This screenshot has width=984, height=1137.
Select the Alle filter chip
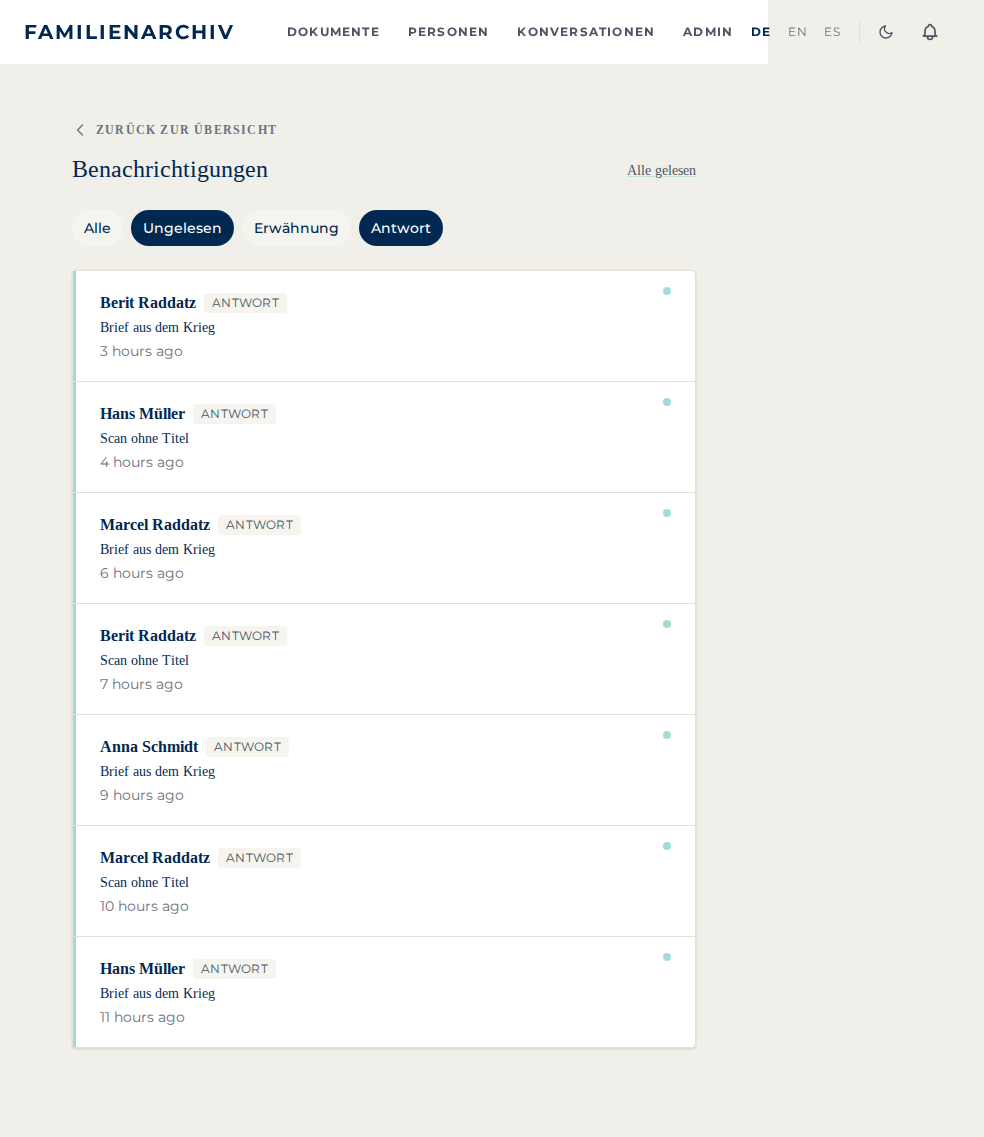coord(97,228)
